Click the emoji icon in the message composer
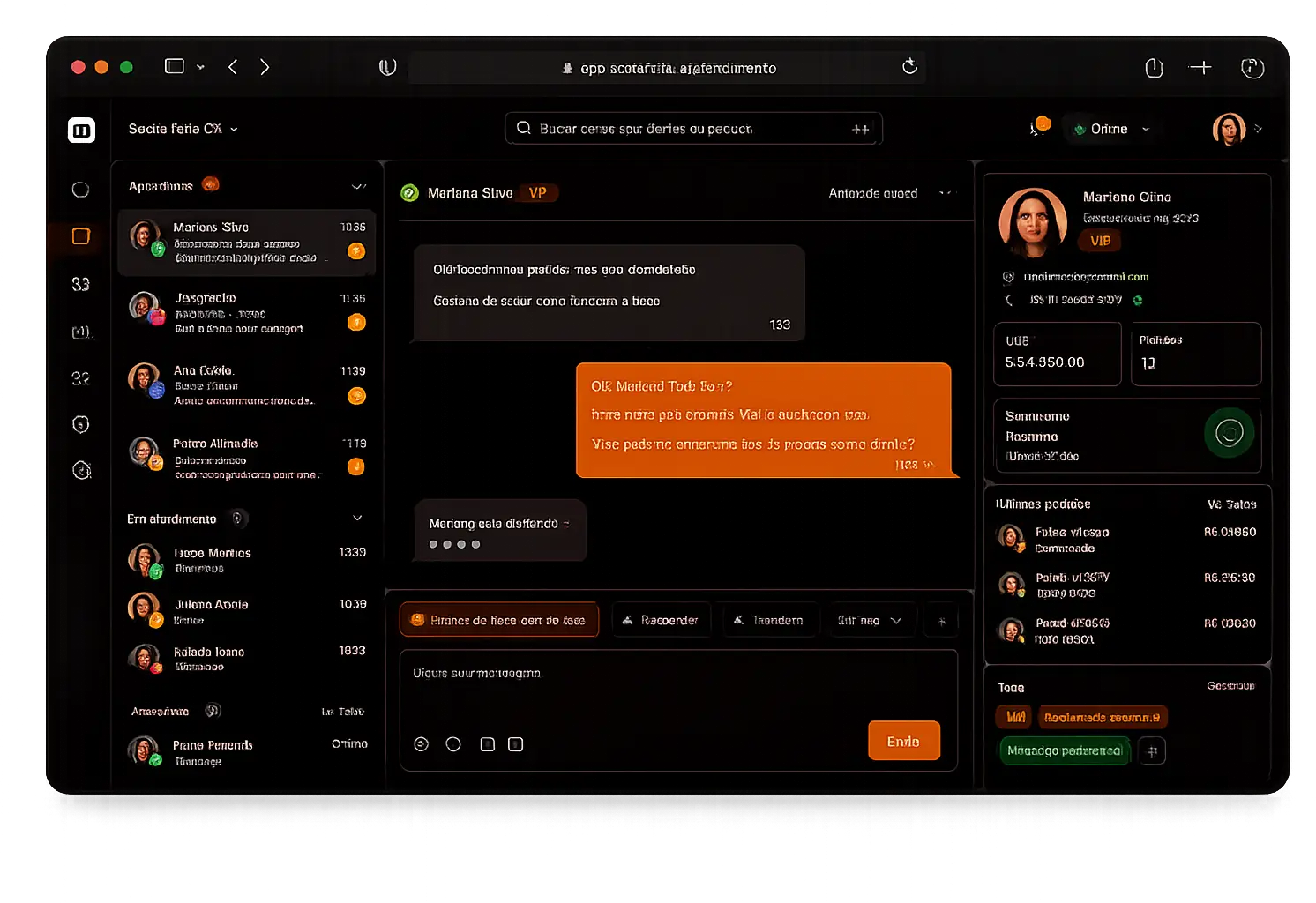Viewport: 1316px width, 903px height. click(422, 744)
